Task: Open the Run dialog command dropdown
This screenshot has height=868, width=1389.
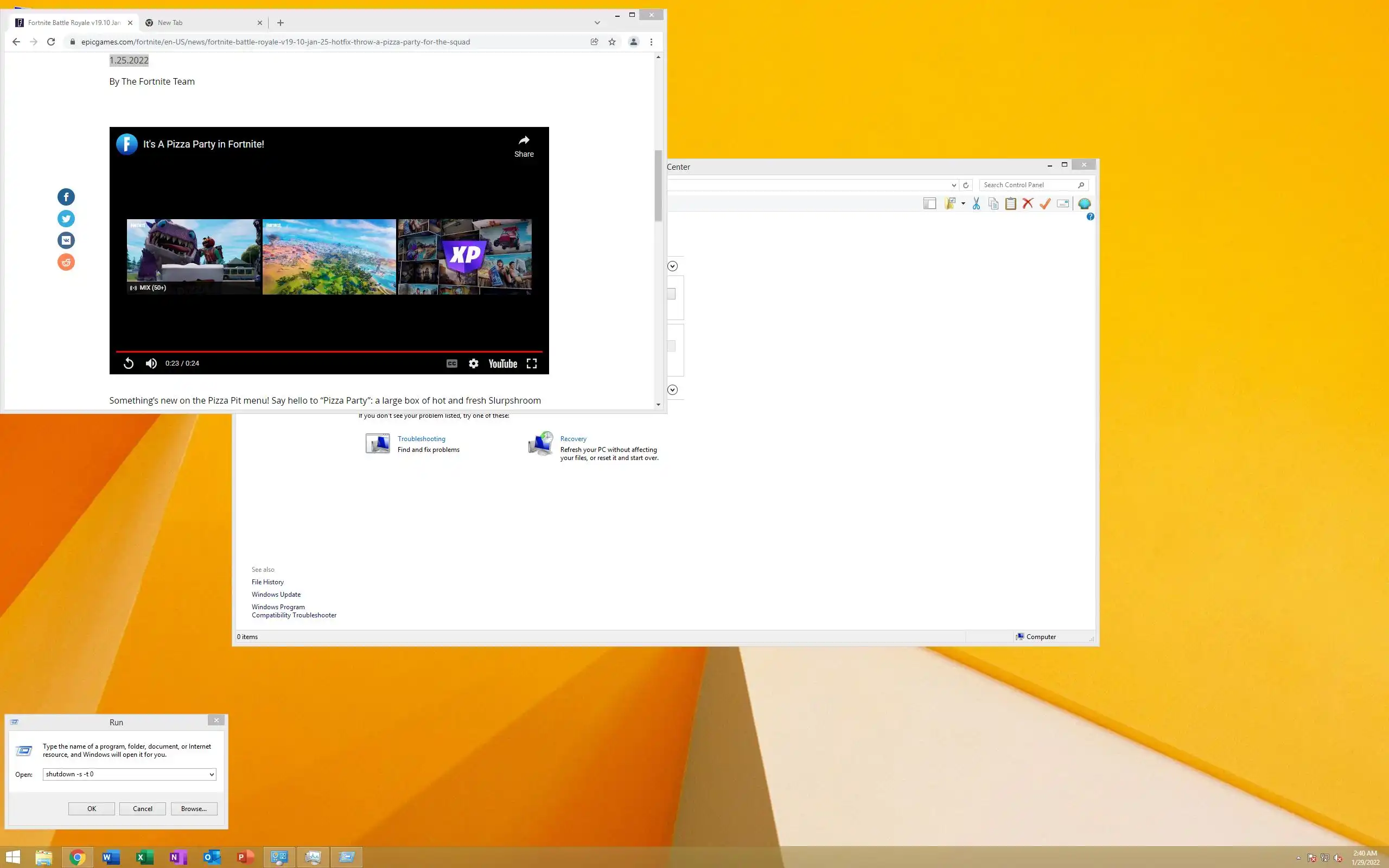Action: pos(211,775)
